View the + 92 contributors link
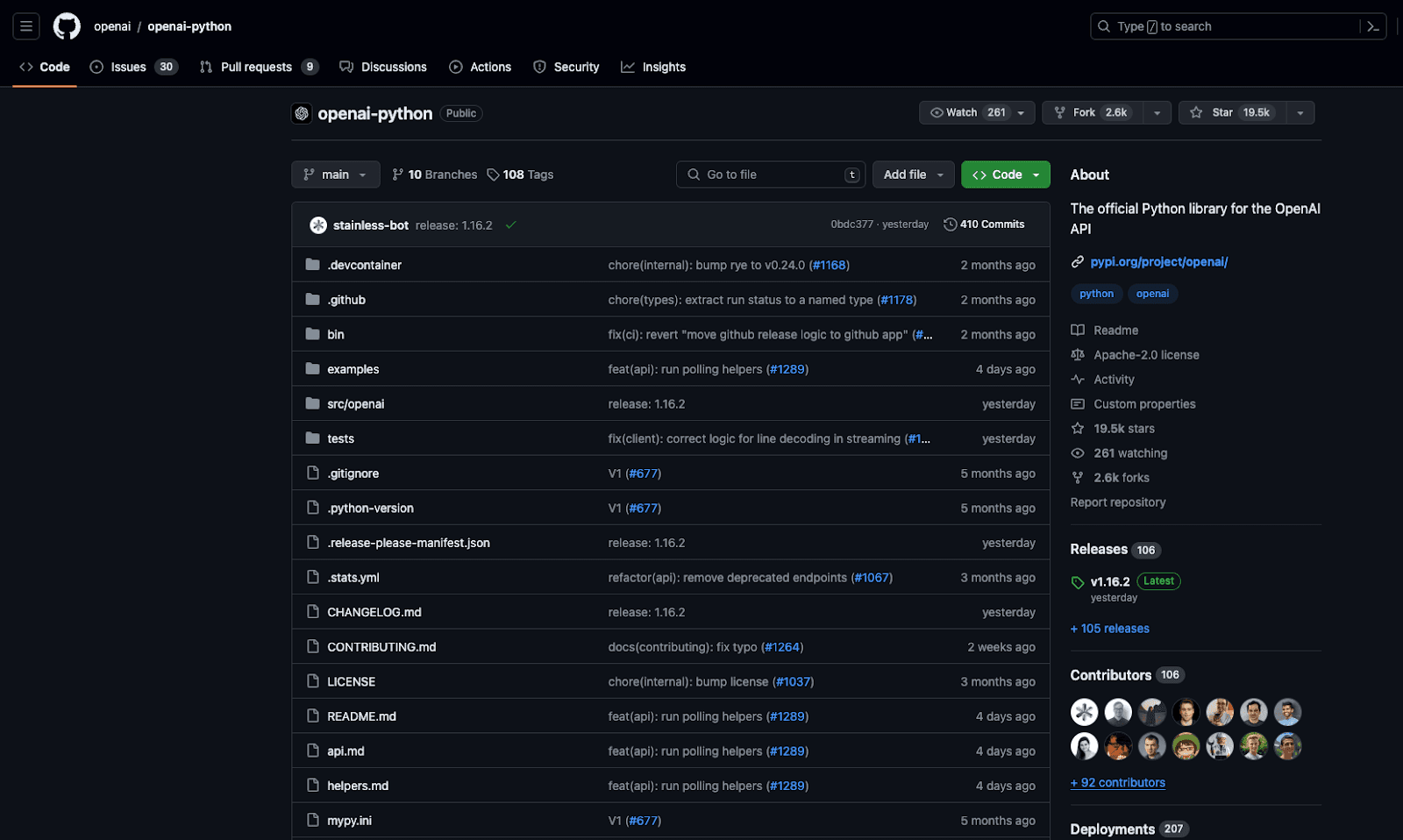The height and width of the screenshot is (840, 1403). [1118, 783]
